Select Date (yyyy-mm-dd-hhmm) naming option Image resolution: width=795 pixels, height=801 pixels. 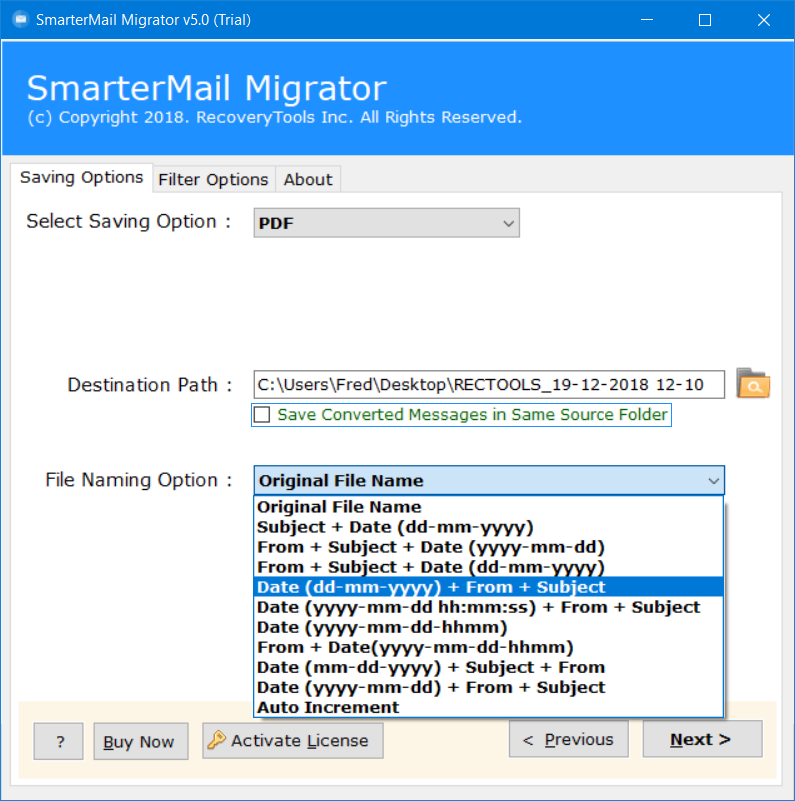coord(488,627)
